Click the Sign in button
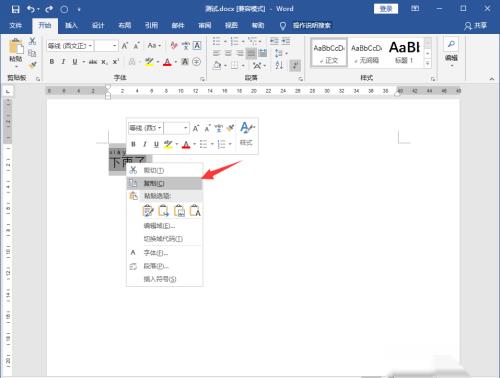The height and width of the screenshot is (378, 500). tap(386, 9)
